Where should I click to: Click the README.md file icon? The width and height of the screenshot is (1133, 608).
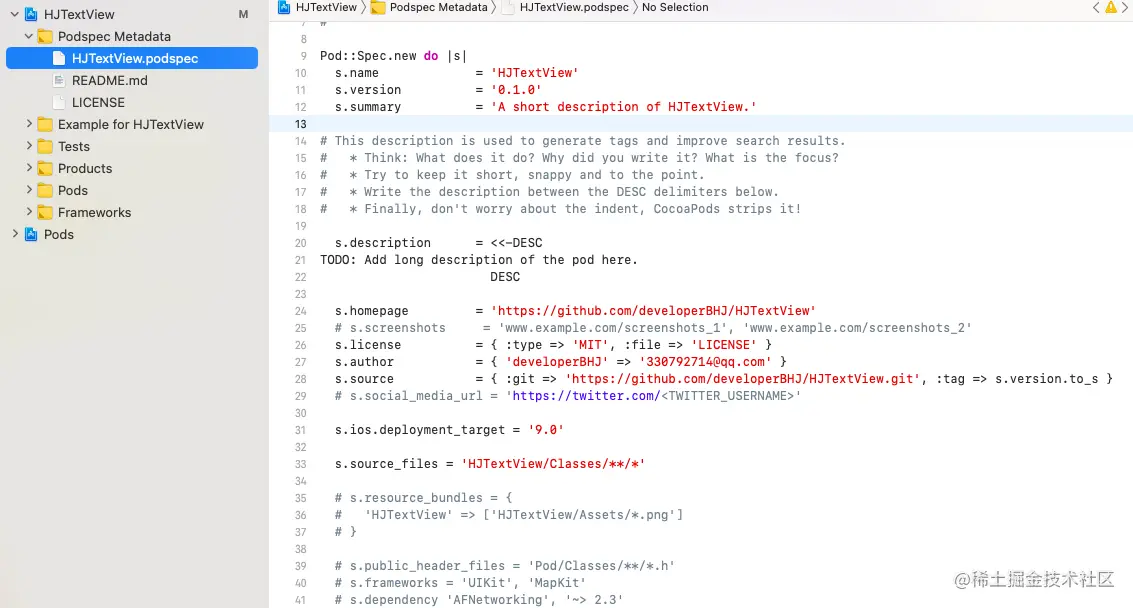click(59, 80)
